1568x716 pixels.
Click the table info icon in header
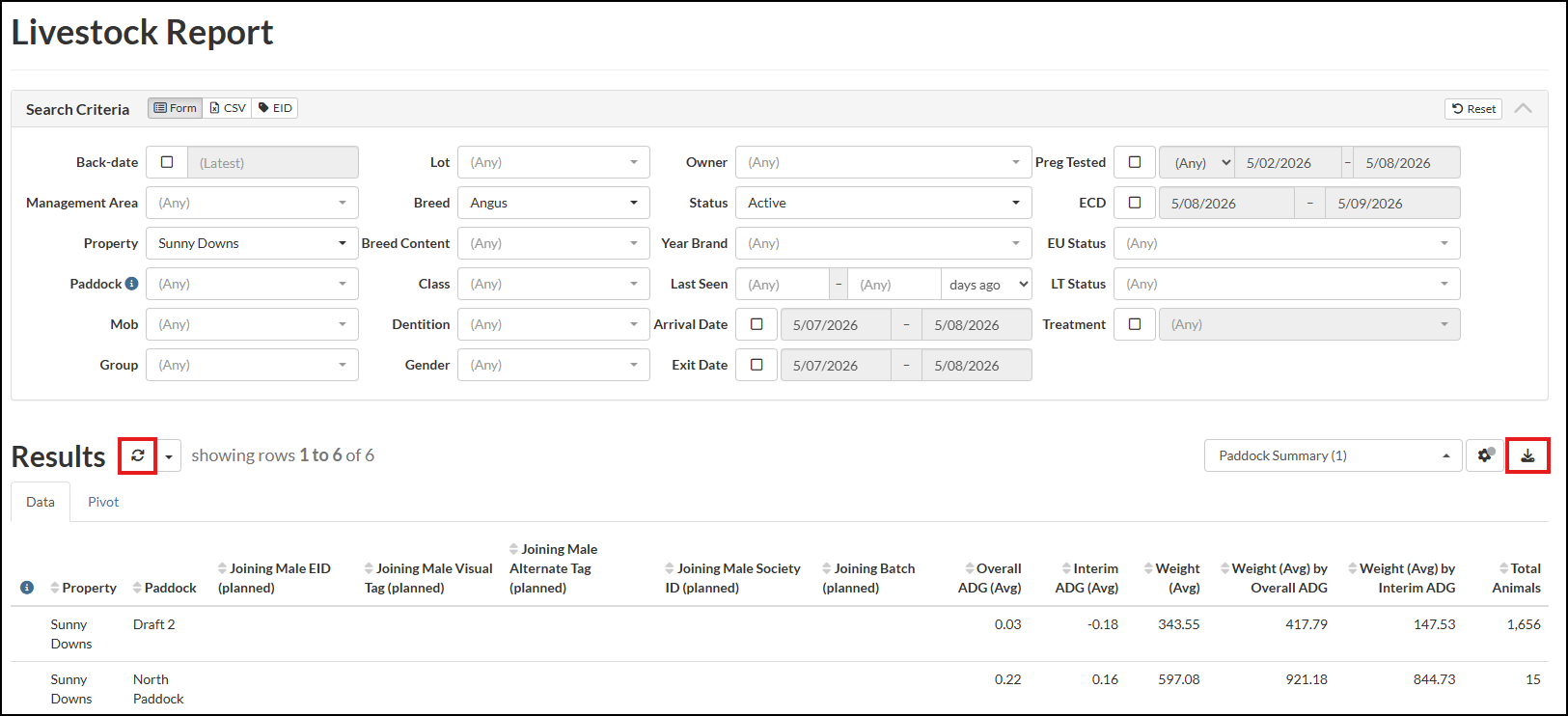click(27, 588)
